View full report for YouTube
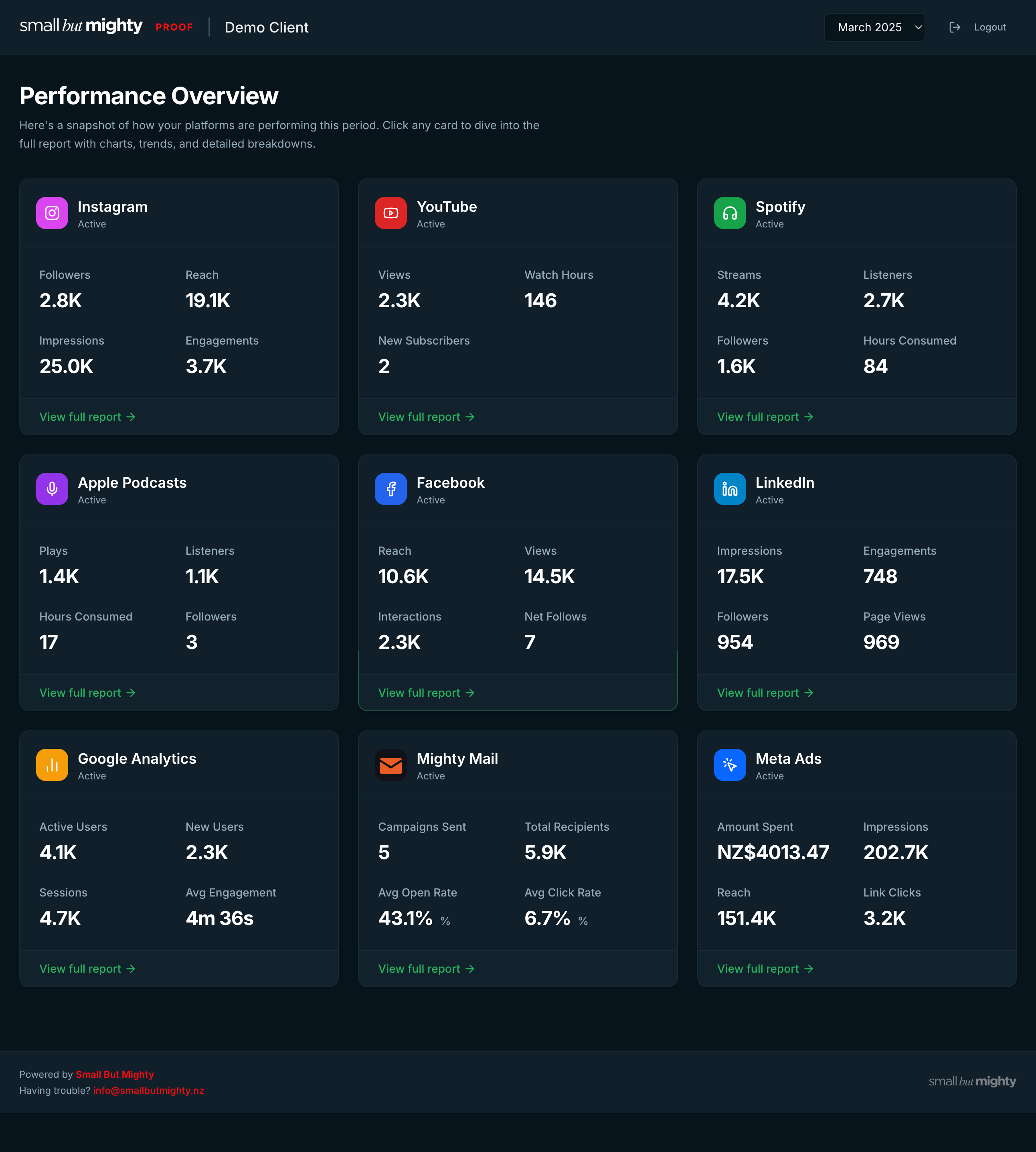This screenshot has width=1036, height=1152. pos(426,417)
